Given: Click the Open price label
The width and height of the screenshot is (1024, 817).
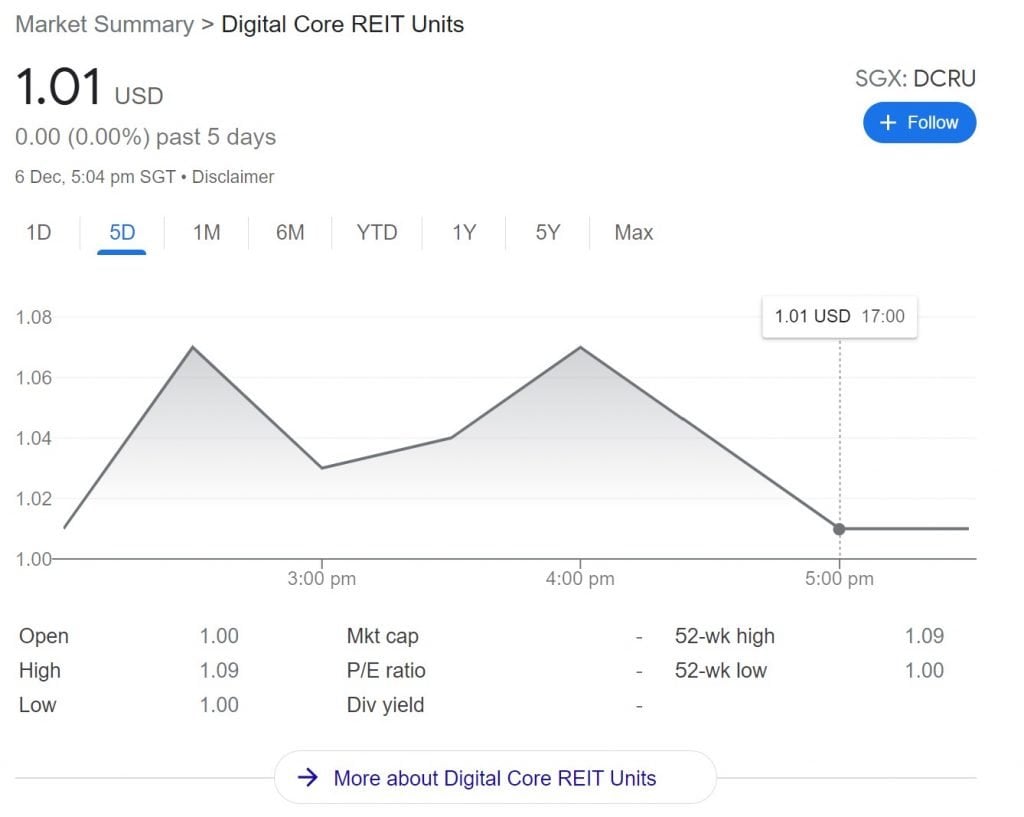Looking at the screenshot, I should [x=44, y=636].
